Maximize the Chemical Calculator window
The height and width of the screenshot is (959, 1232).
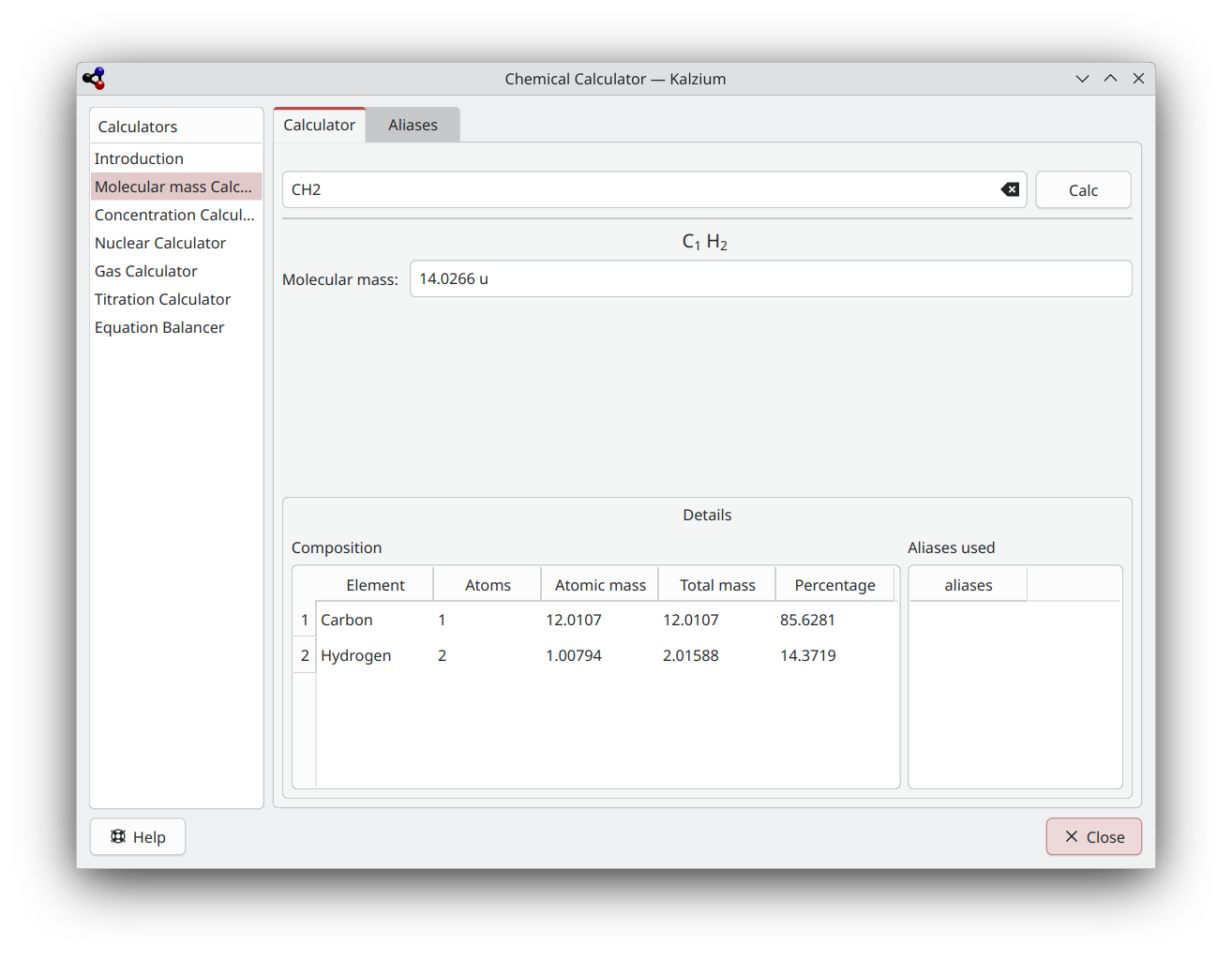1110,79
